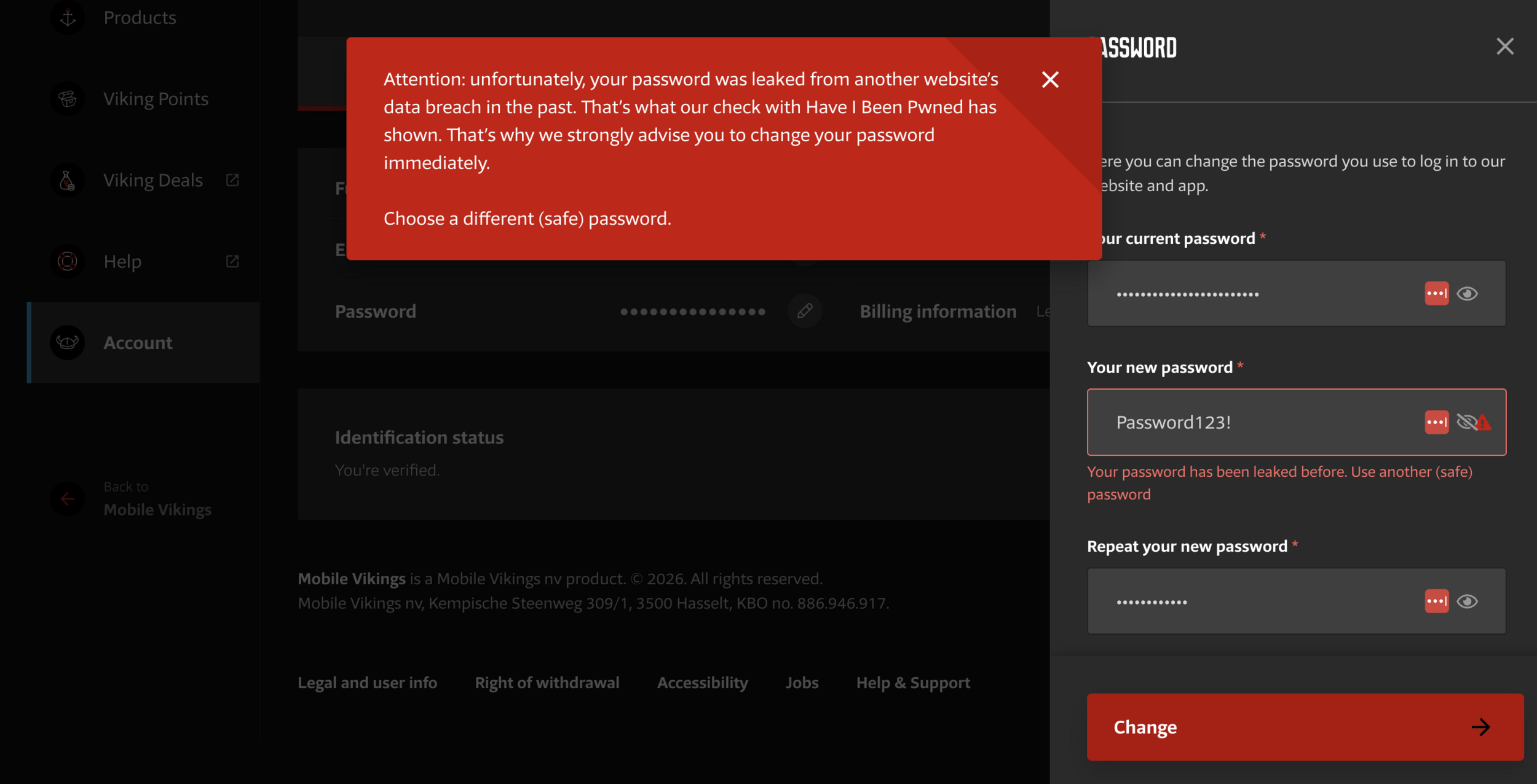This screenshot has width=1537, height=784.
Task: Click the Viking Deals external link icon
Action: 232,180
